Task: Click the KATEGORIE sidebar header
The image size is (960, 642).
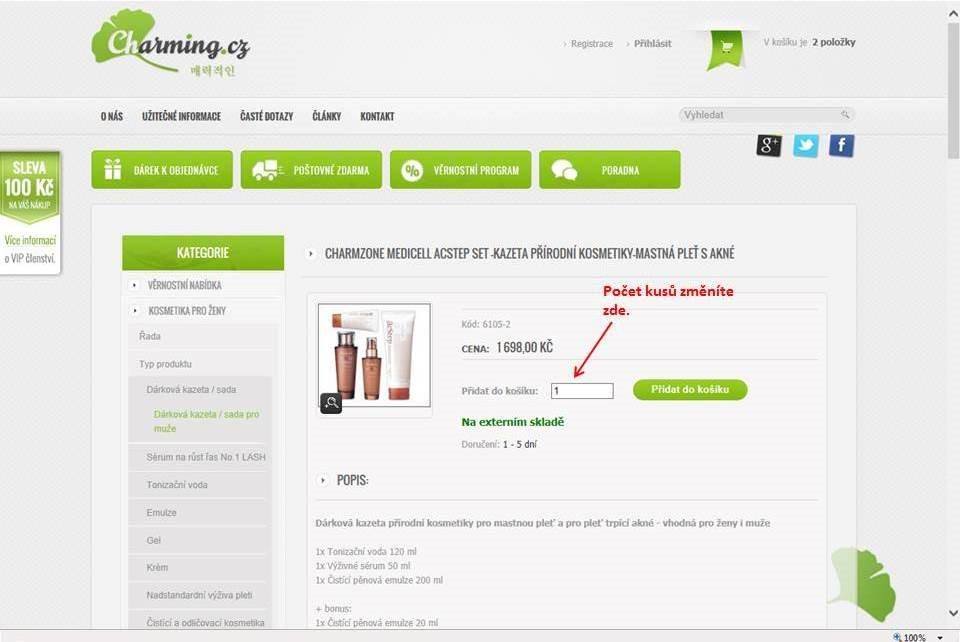Action: pyautogui.click(x=203, y=253)
